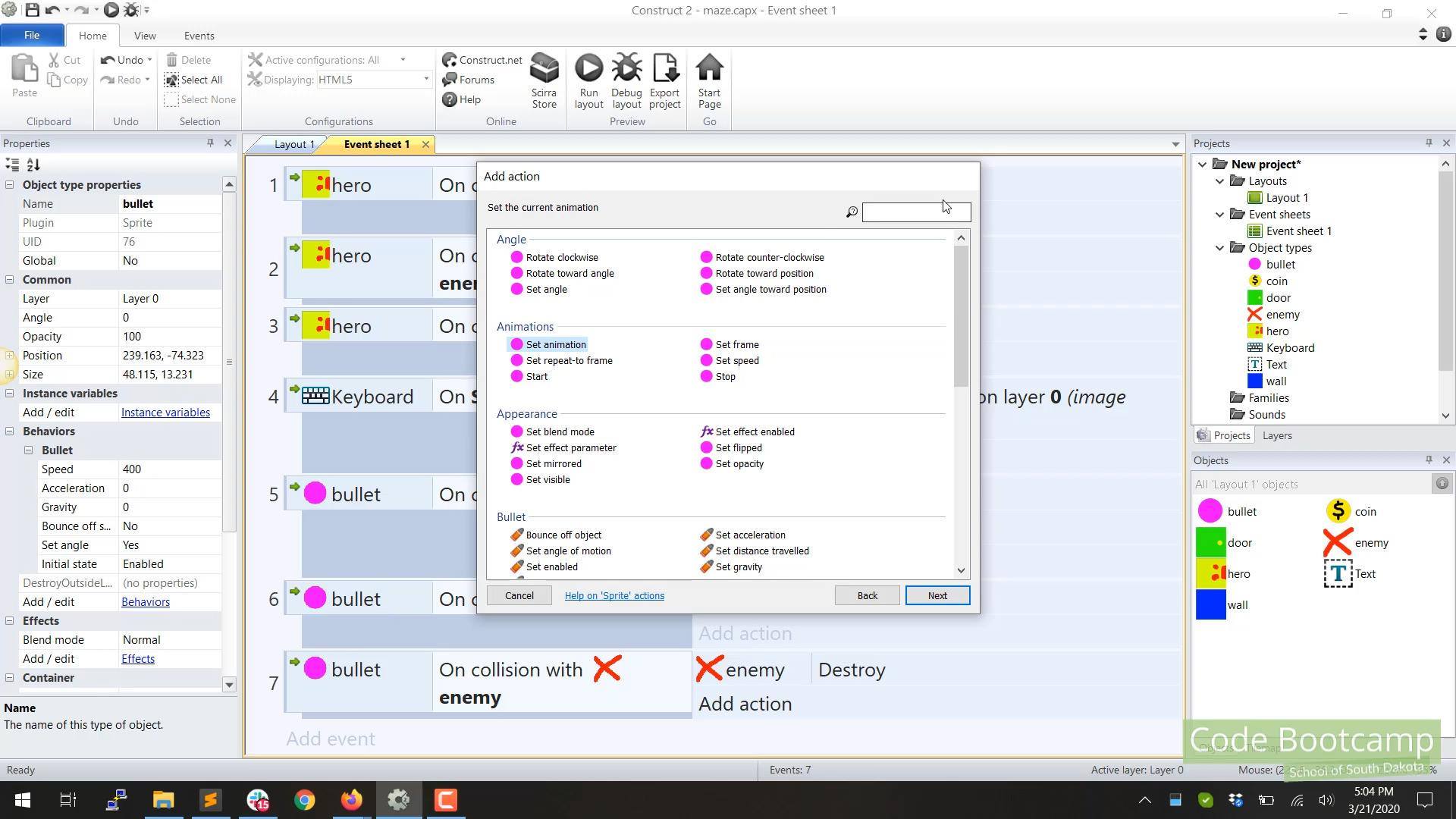
Task: Select Bounce off object action
Action: [556, 535]
